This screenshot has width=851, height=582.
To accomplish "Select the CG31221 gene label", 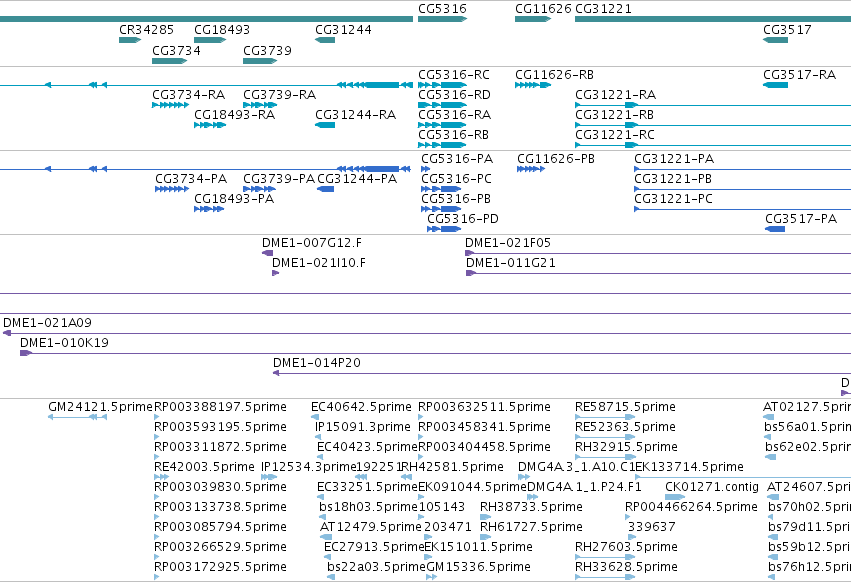I will 603,9.
